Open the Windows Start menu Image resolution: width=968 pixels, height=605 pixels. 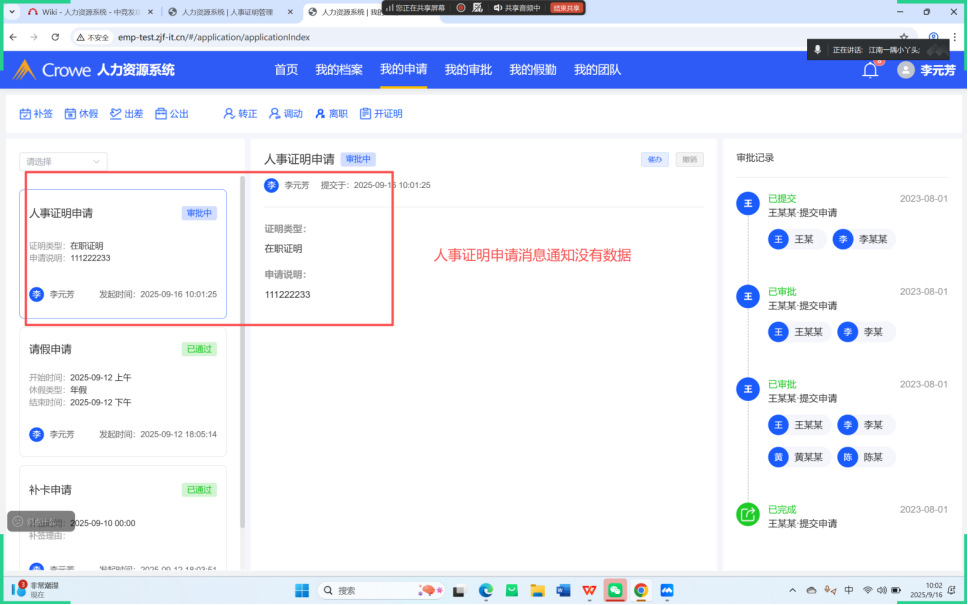coord(302,591)
